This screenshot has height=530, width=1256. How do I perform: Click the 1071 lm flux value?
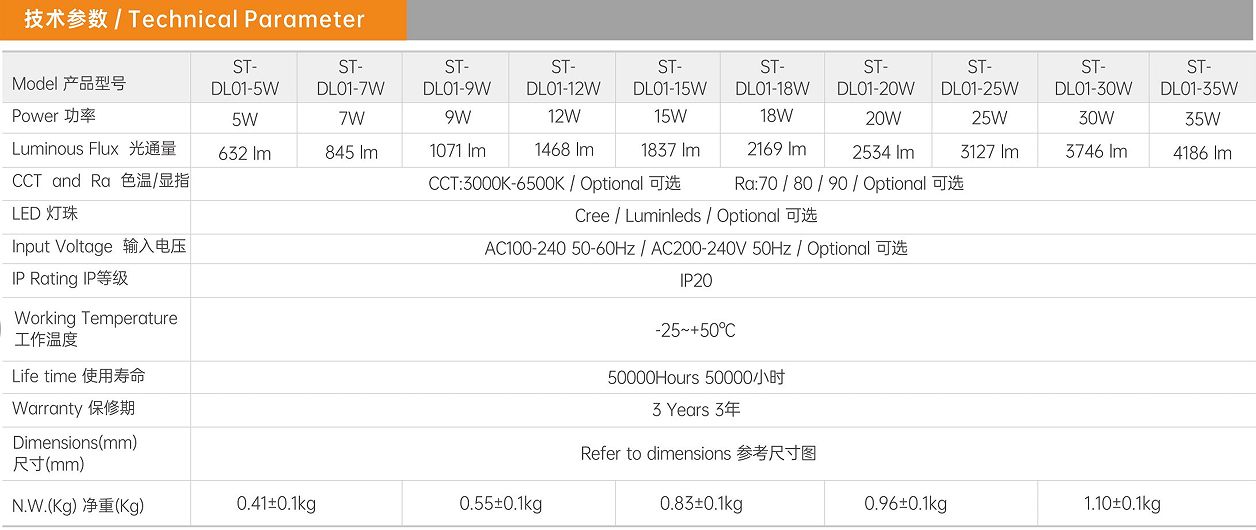[x=457, y=151]
